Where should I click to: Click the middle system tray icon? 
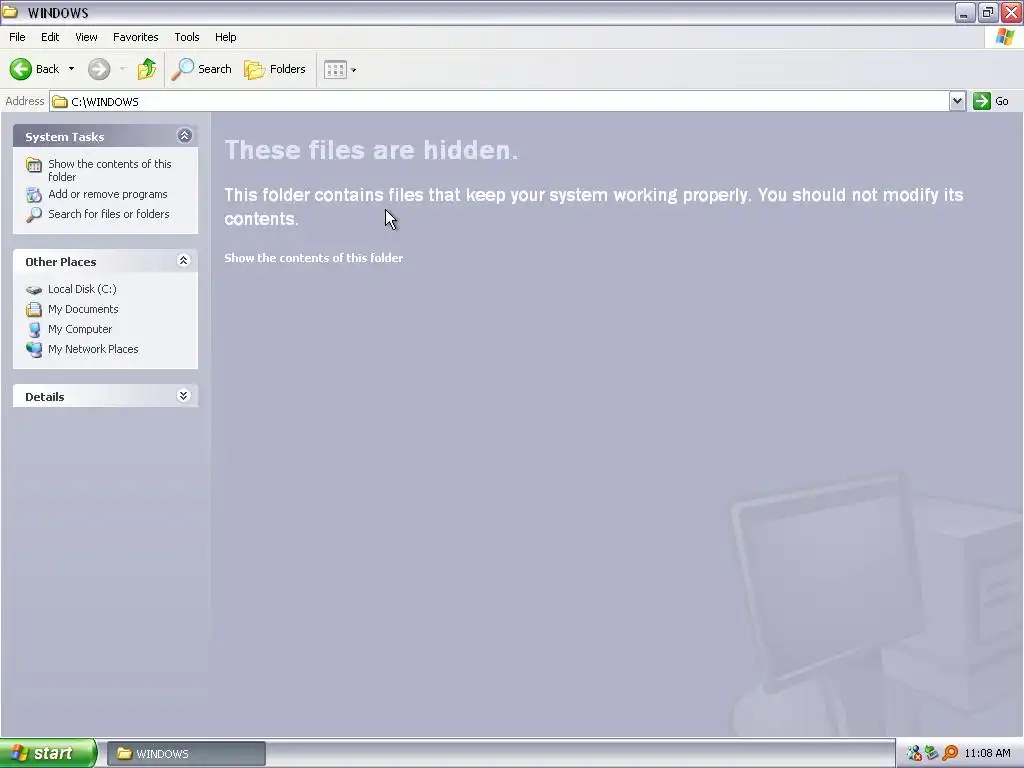pos(932,753)
